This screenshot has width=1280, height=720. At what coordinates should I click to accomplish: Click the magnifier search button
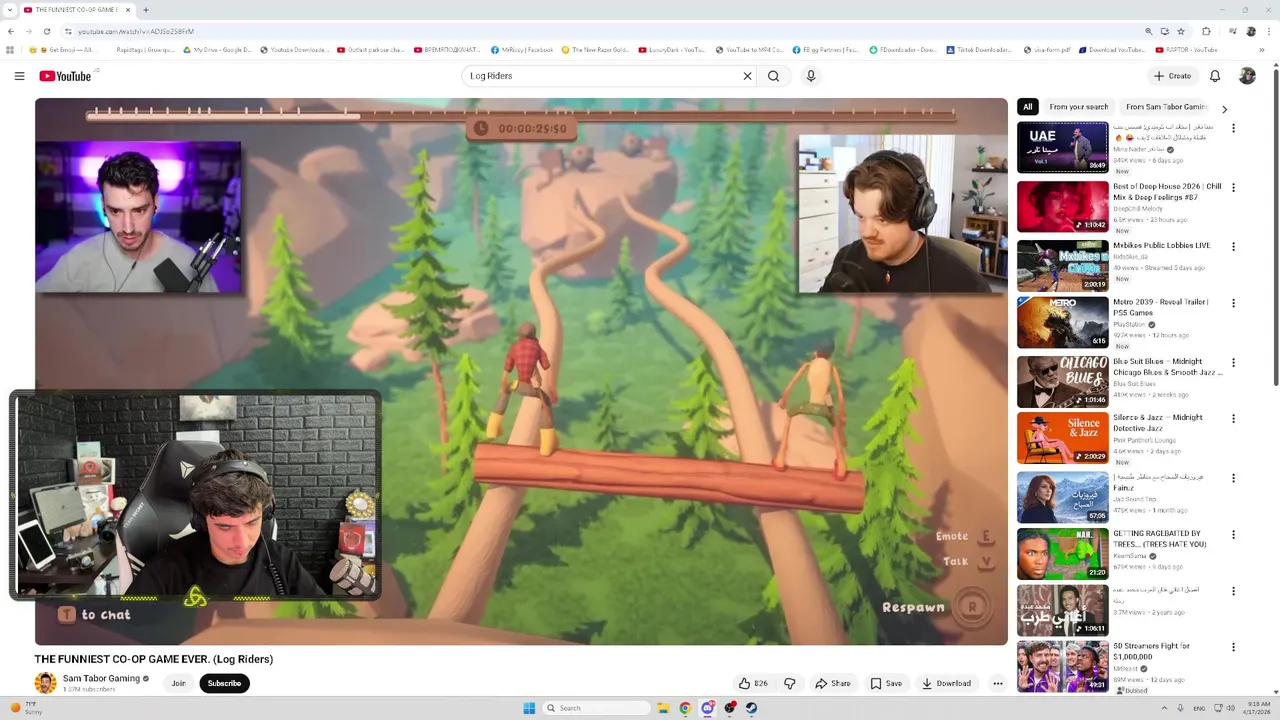[773, 76]
